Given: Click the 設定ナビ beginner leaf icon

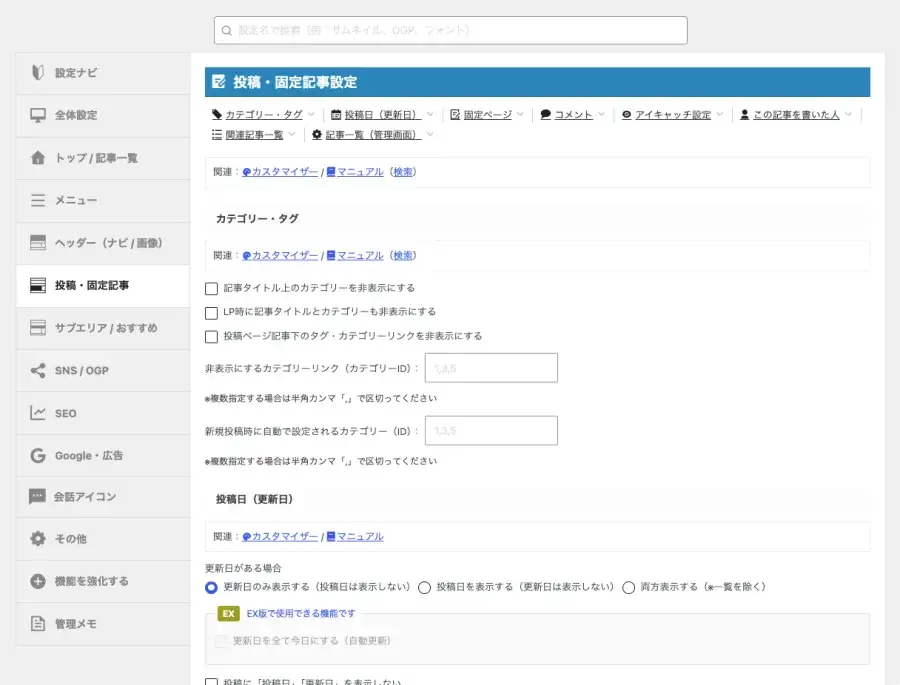Looking at the screenshot, I should pos(38,72).
